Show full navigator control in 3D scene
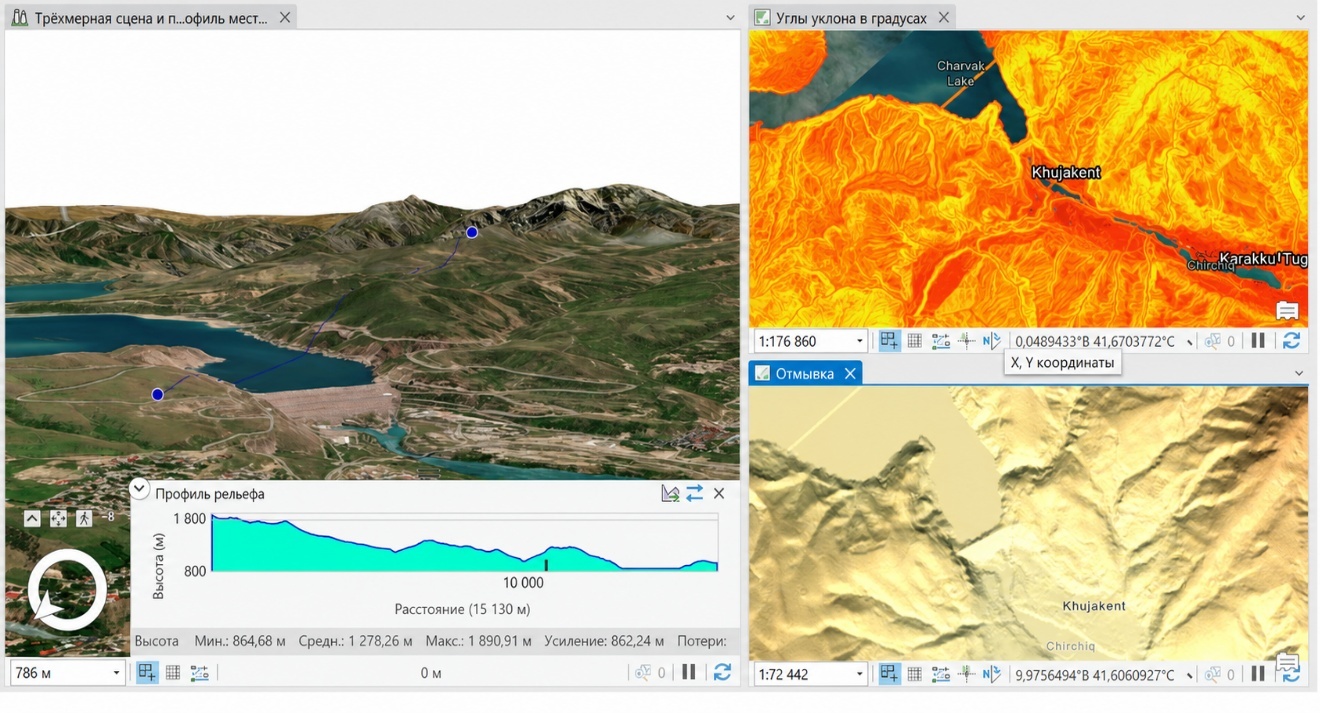Screen dimensions: 1320x713 click(x=32, y=518)
